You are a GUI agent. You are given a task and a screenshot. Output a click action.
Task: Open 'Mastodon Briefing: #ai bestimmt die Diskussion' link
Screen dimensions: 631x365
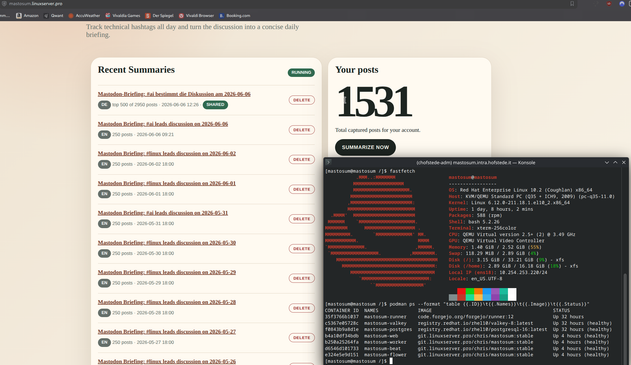pyautogui.click(x=174, y=94)
